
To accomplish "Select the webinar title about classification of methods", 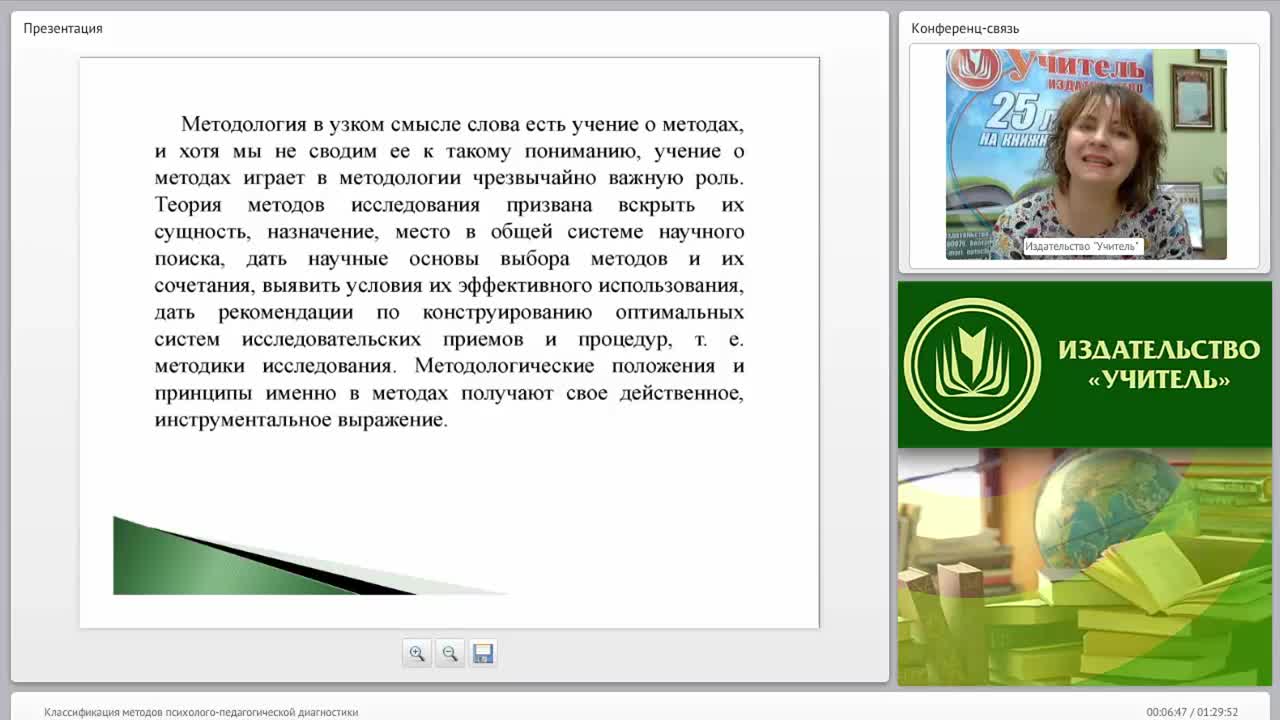I will [x=201, y=712].
